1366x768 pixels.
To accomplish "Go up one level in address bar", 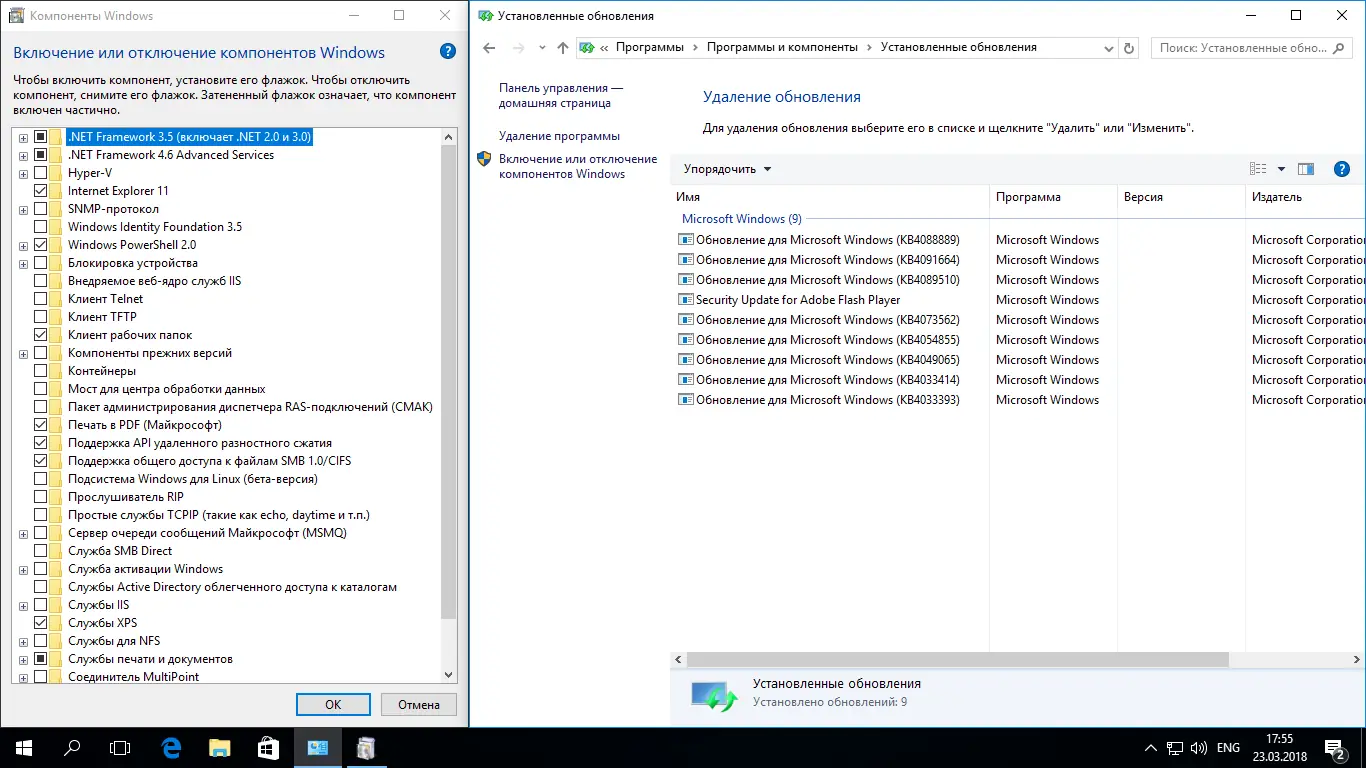I will click(562, 47).
